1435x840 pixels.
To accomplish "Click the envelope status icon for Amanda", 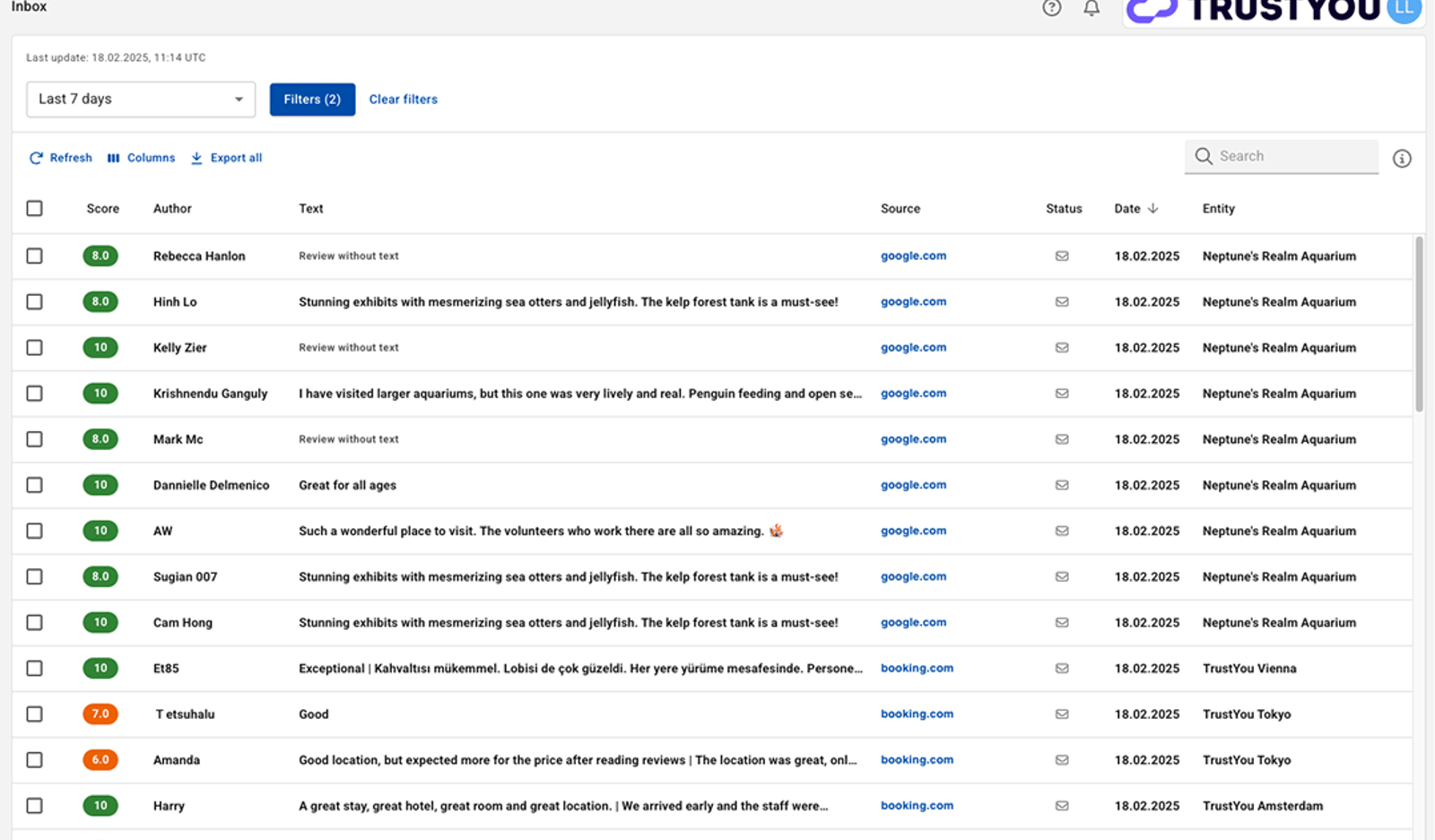I will coord(1062,759).
